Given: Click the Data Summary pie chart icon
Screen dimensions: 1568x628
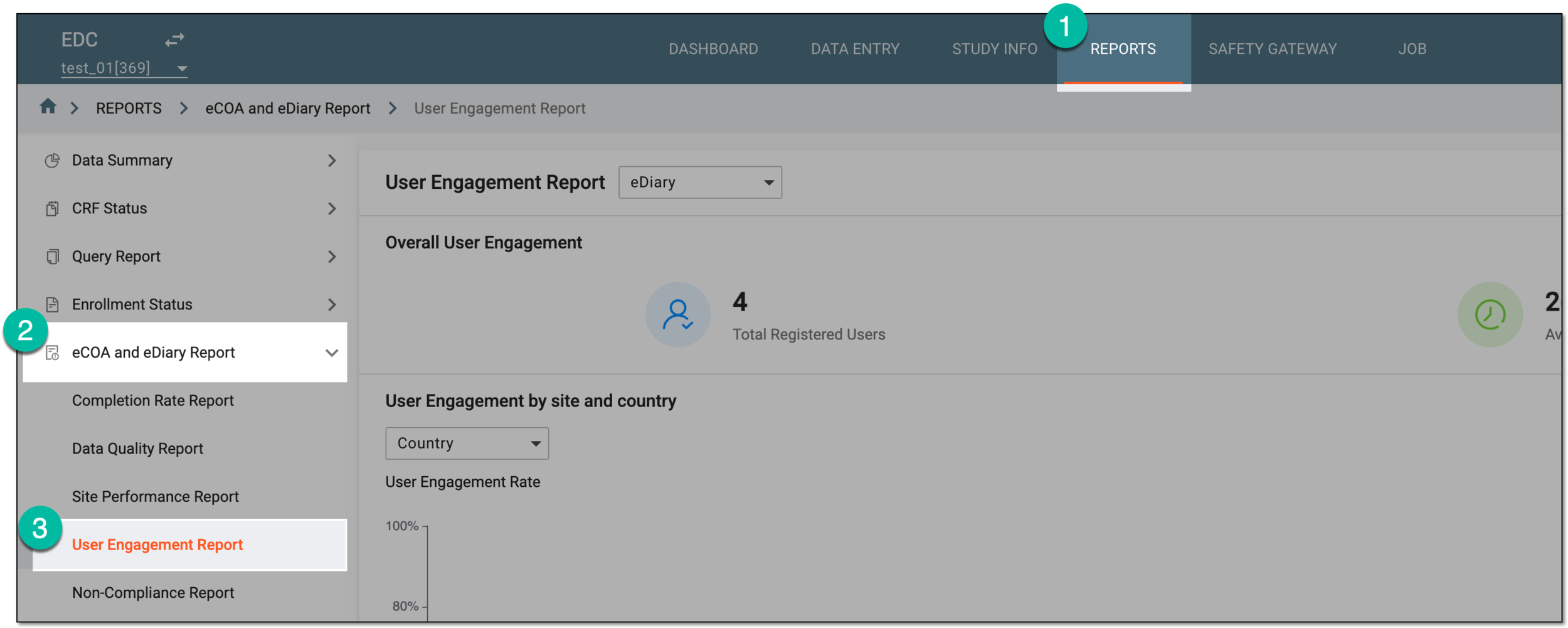Looking at the screenshot, I should click(x=53, y=161).
